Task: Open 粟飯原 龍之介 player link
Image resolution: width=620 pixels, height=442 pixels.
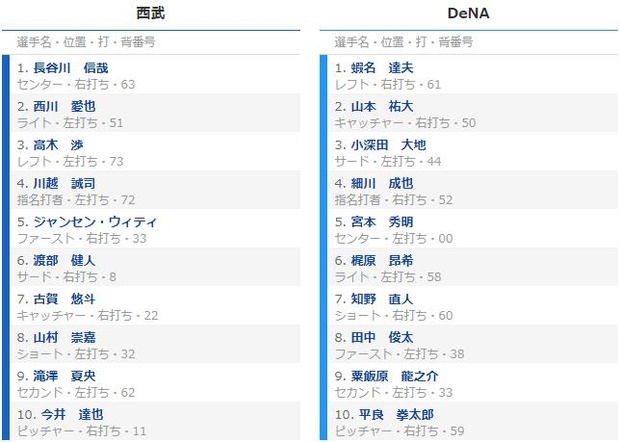Action: [x=395, y=376]
